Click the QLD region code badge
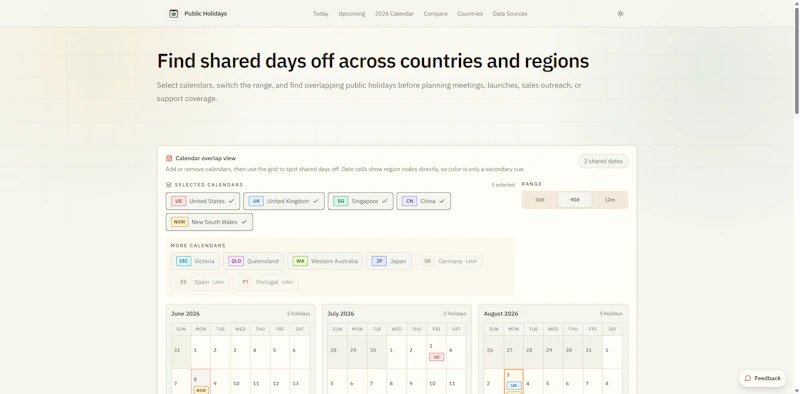The height and width of the screenshot is (394, 800). click(x=236, y=261)
